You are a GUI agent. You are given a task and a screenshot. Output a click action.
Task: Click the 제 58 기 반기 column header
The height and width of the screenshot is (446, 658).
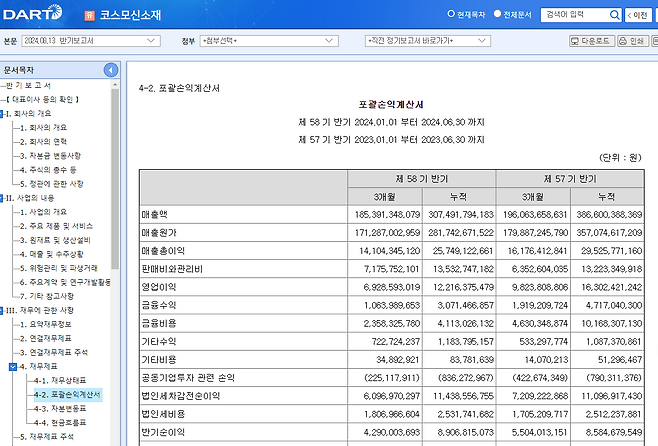pyautogui.click(x=422, y=179)
